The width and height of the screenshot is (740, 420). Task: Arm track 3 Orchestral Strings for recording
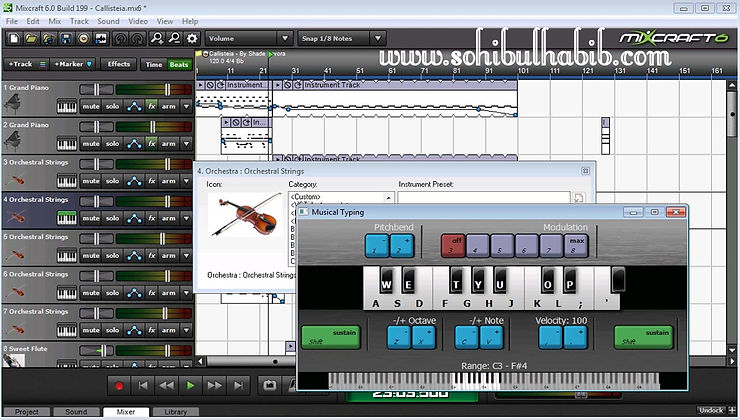click(168, 181)
